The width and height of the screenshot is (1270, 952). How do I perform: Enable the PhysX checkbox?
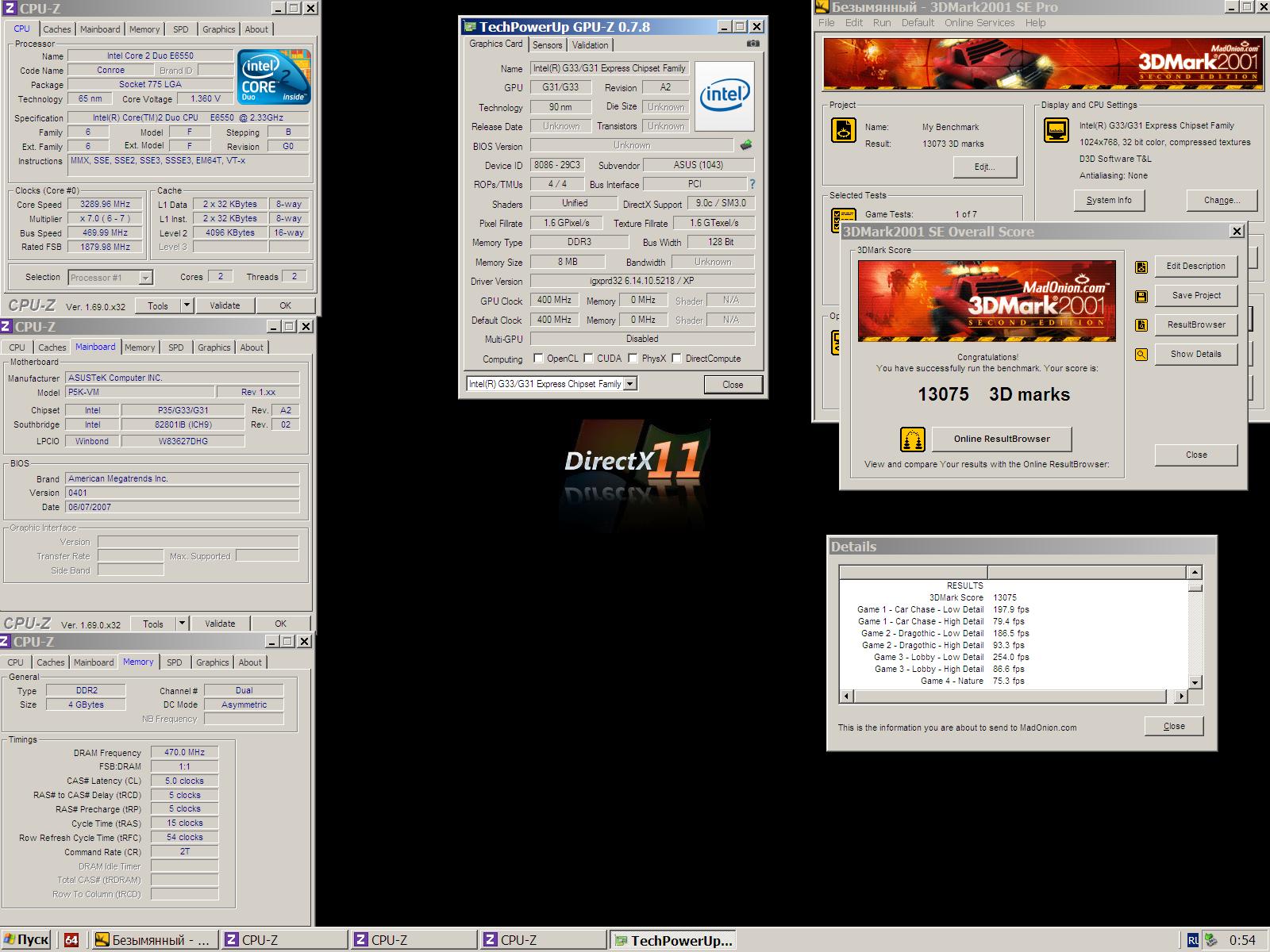pyautogui.click(x=633, y=359)
